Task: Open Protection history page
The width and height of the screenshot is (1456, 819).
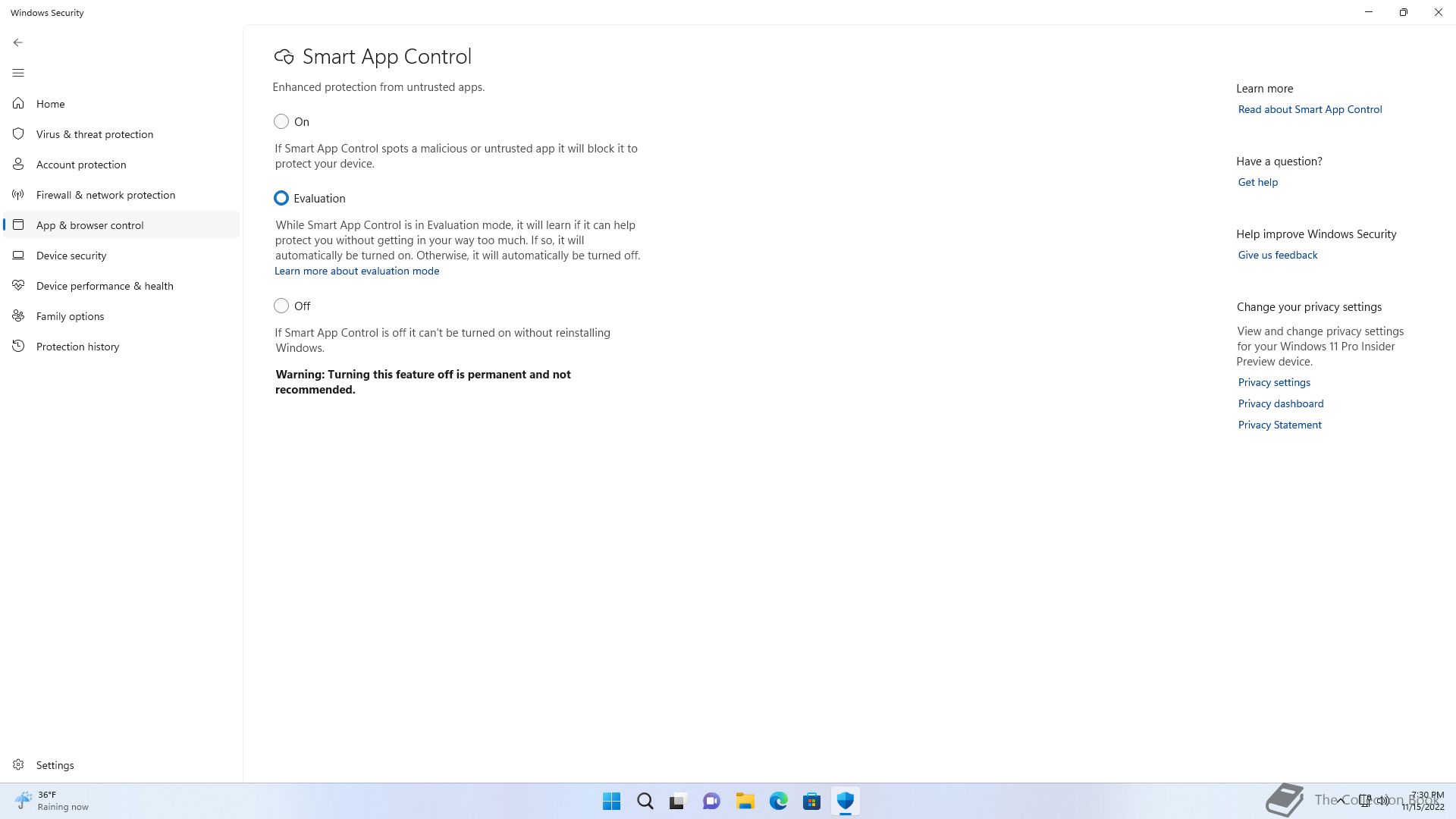Action: click(121, 346)
